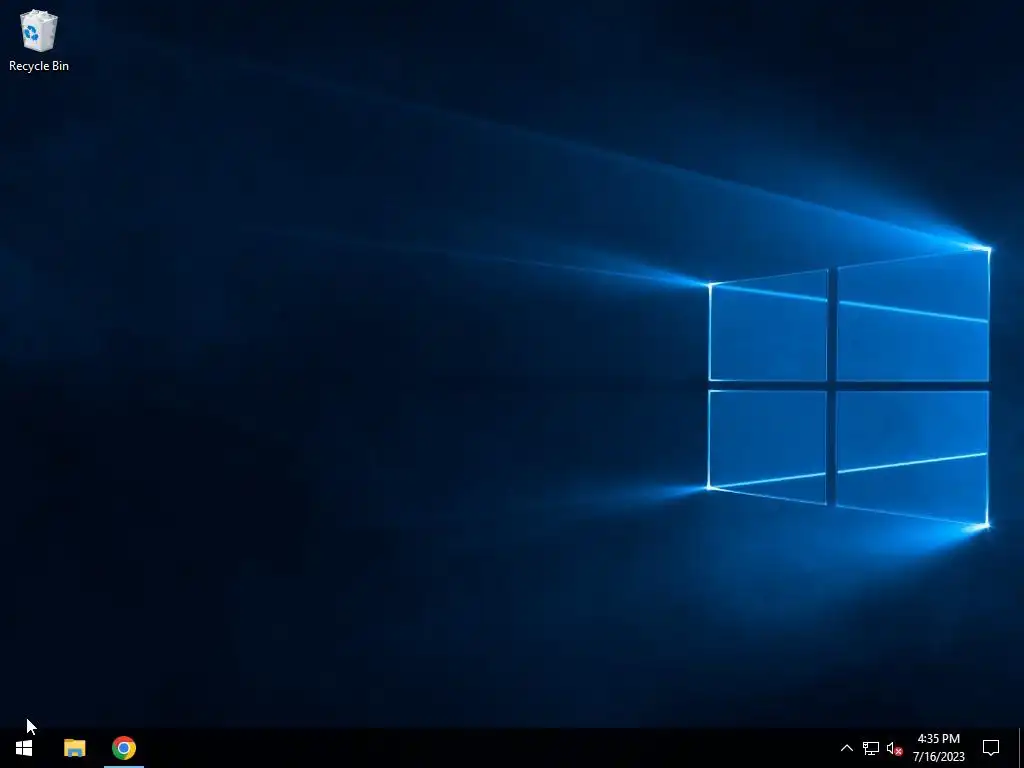Click the muted volume speaker icon
1024x768 pixels.
(895, 748)
